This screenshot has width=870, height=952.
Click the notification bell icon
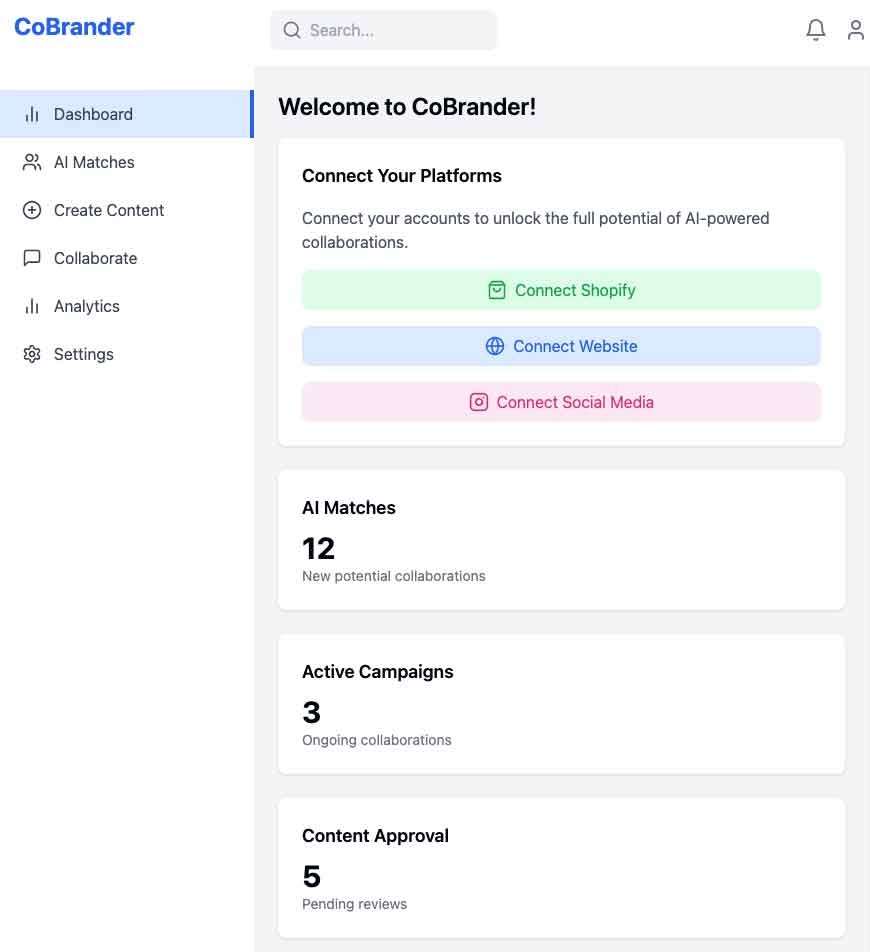pos(816,30)
